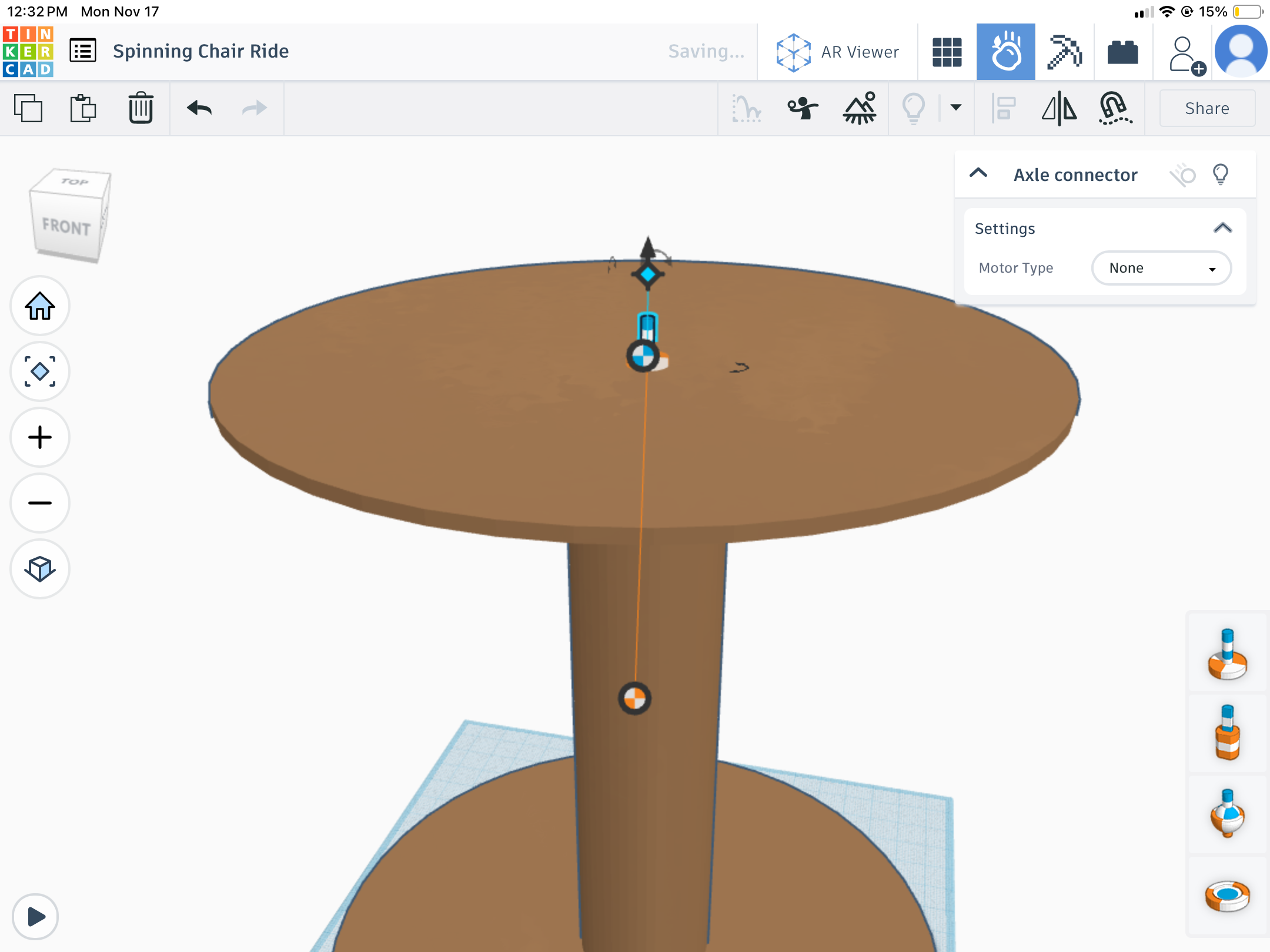Click the static pinned figure icon
The width and height of the screenshot is (1270, 952).
click(803, 108)
